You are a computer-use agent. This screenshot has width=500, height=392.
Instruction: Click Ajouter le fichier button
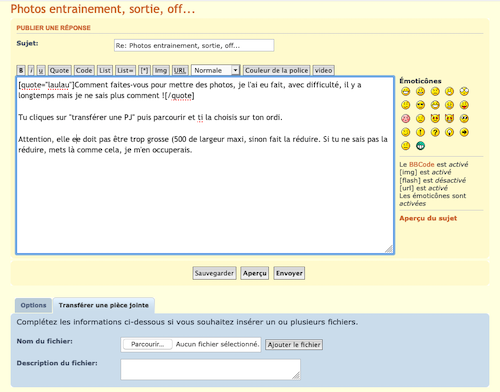pyautogui.click(x=294, y=345)
